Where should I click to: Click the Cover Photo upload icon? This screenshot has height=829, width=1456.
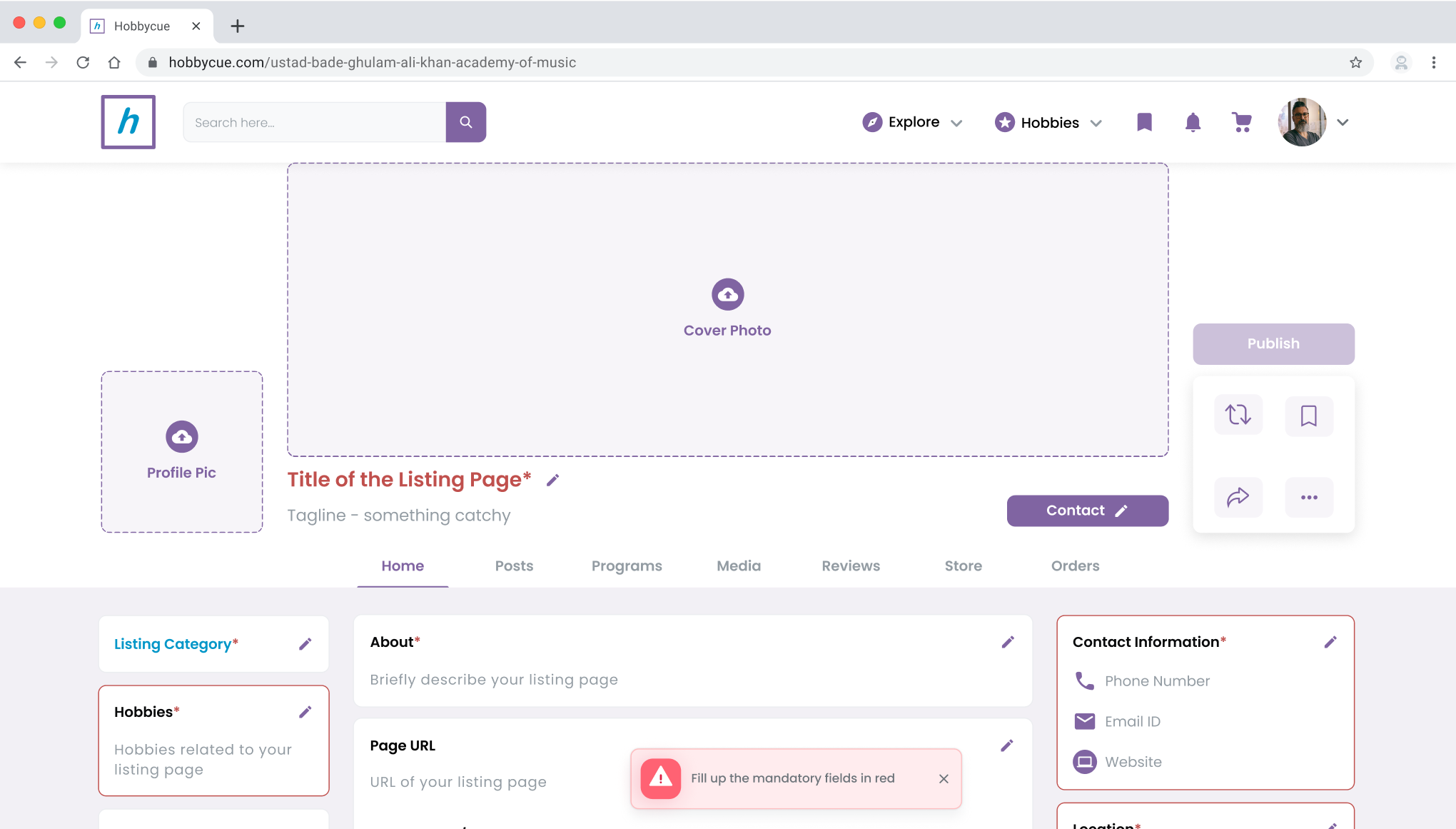click(727, 294)
